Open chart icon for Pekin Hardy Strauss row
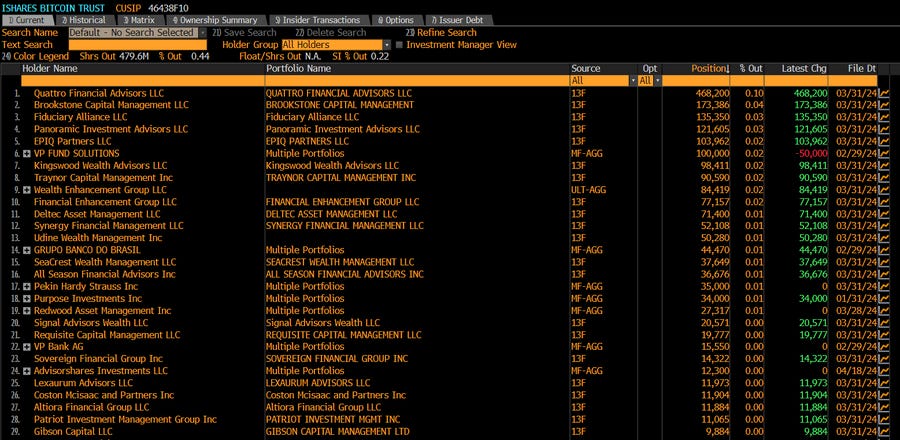Image resolution: width=900 pixels, height=440 pixels. coord(884,286)
